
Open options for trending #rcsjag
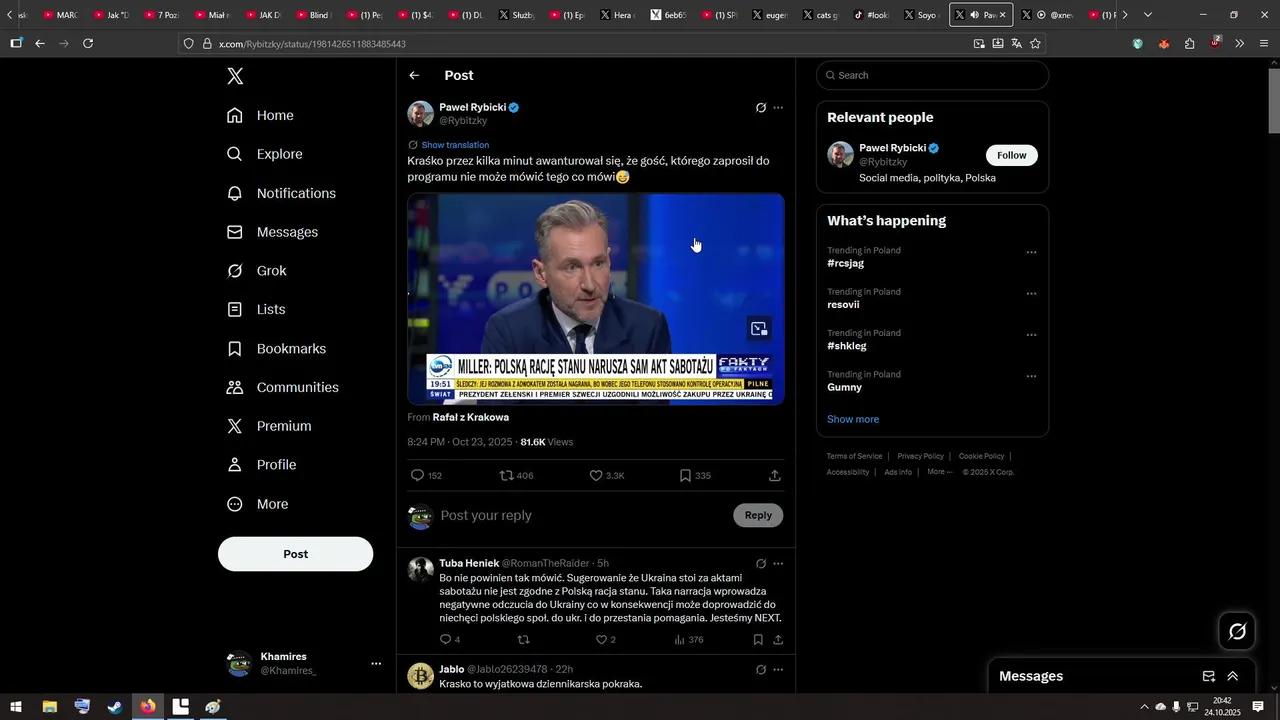[1032, 253]
